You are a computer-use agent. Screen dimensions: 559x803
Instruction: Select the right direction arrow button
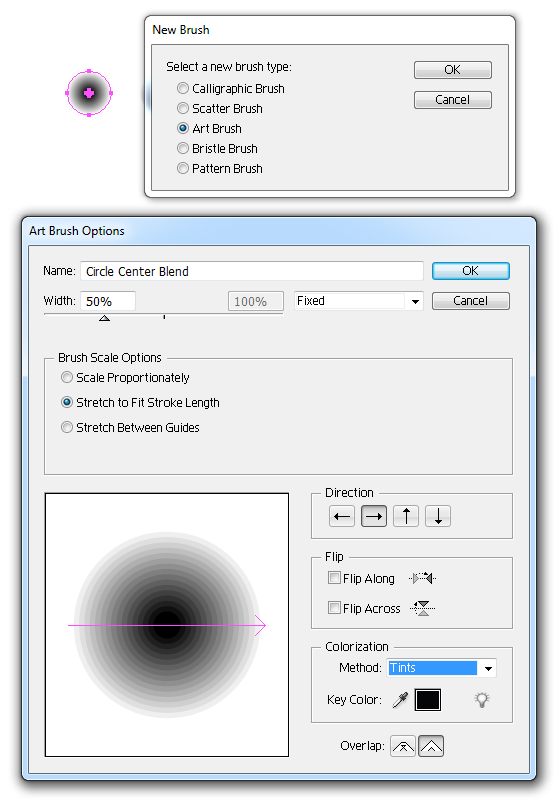click(x=374, y=516)
